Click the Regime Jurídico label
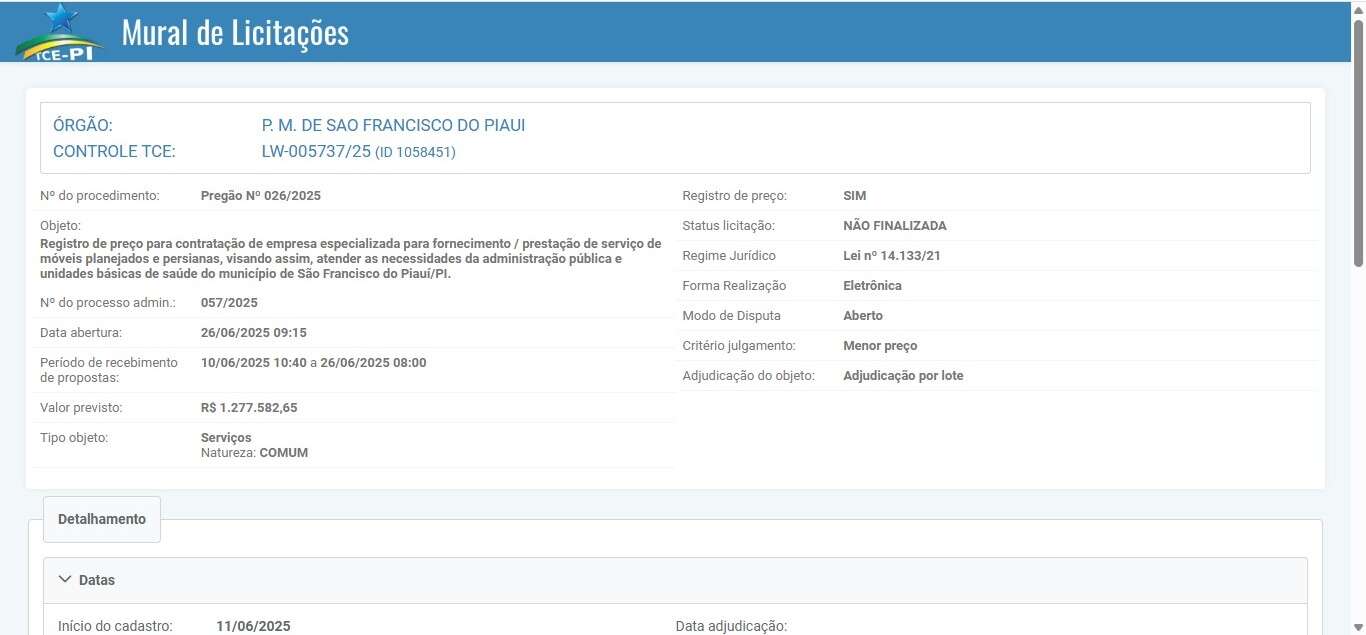This screenshot has width=1366, height=635. tap(729, 256)
